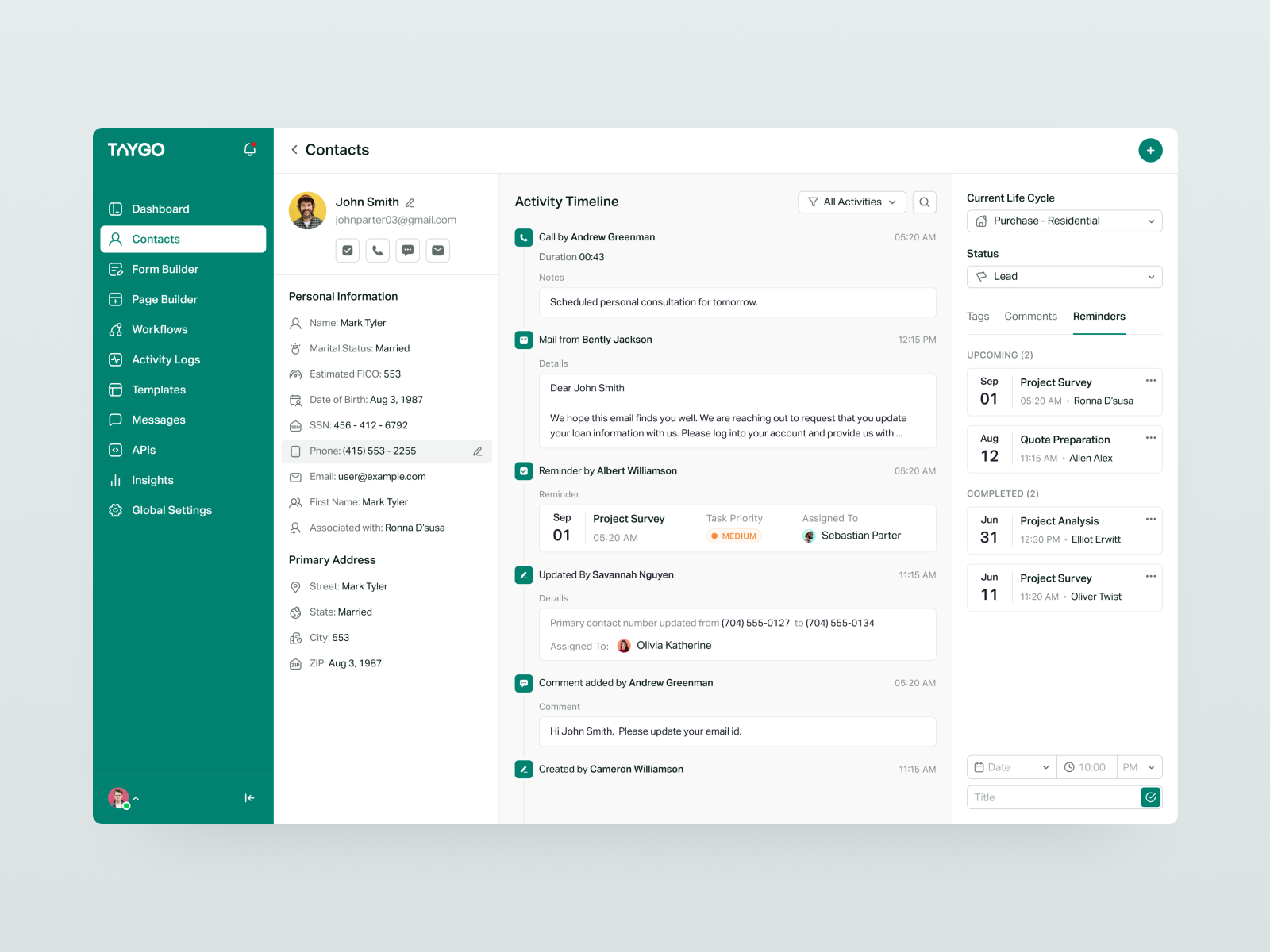Viewport: 1270px width, 952px height.
Task: Collapse the sidebar using the bottom arrow toggle
Action: point(248,797)
